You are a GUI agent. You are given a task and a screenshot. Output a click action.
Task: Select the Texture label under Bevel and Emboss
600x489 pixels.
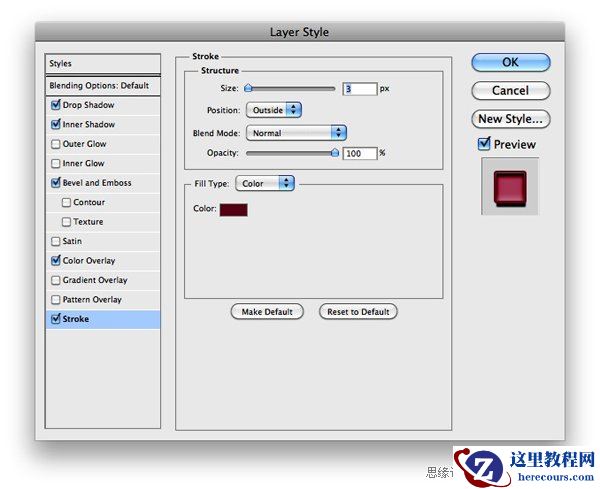tap(88, 222)
